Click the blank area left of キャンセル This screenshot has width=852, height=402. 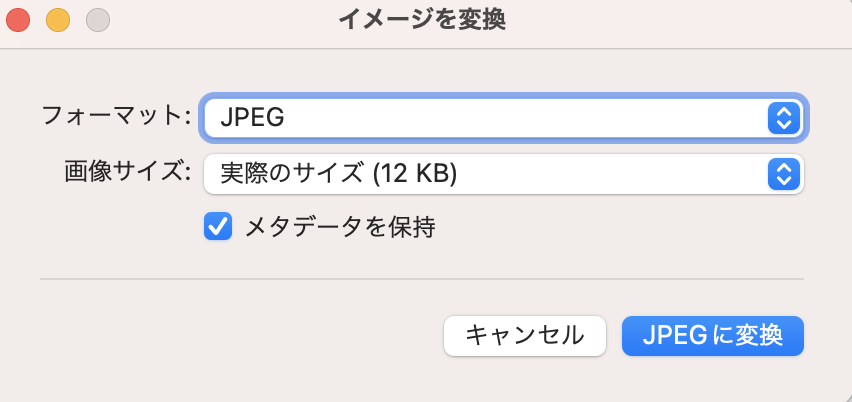[240, 335]
